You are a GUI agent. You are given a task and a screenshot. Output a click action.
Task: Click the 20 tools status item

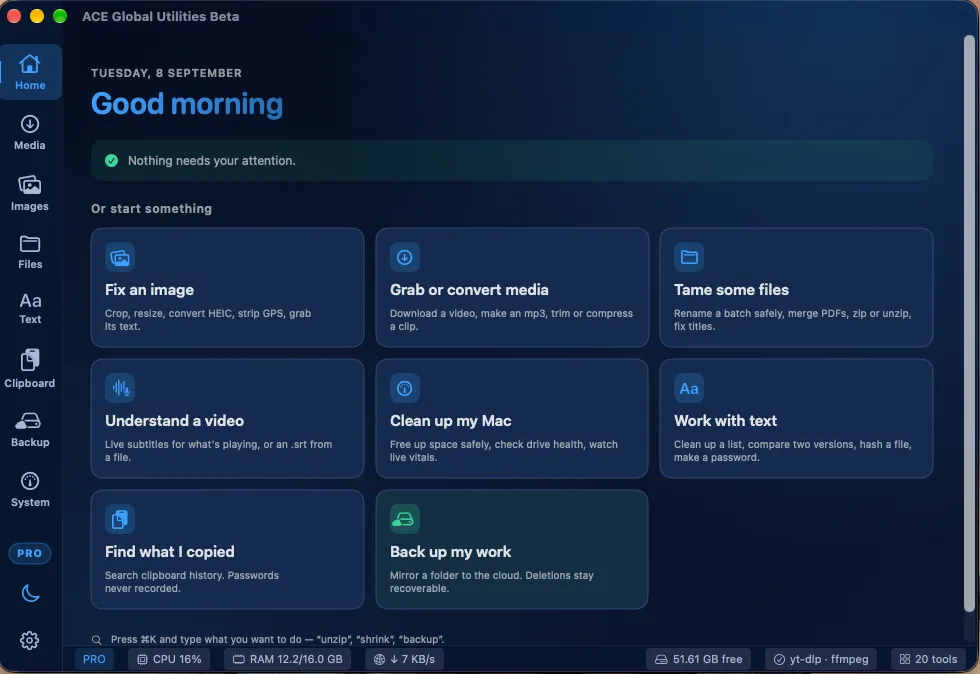tap(928, 659)
